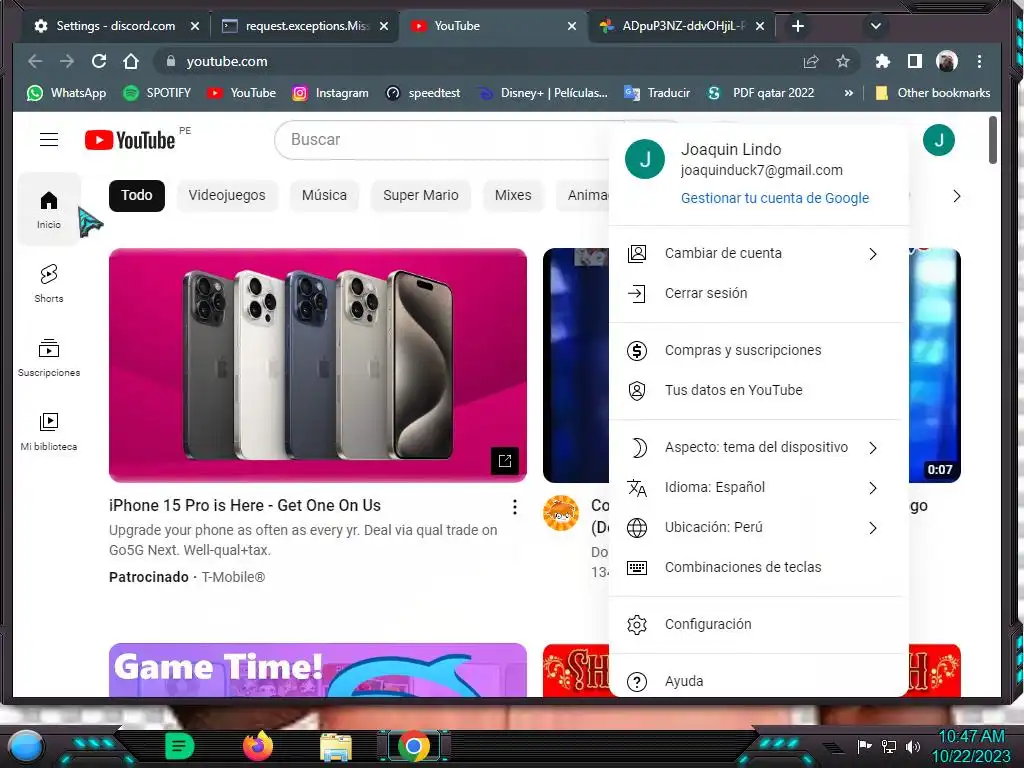Open the Other bookmarks folder
Viewport: 1024px width, 768px height.
933,93
